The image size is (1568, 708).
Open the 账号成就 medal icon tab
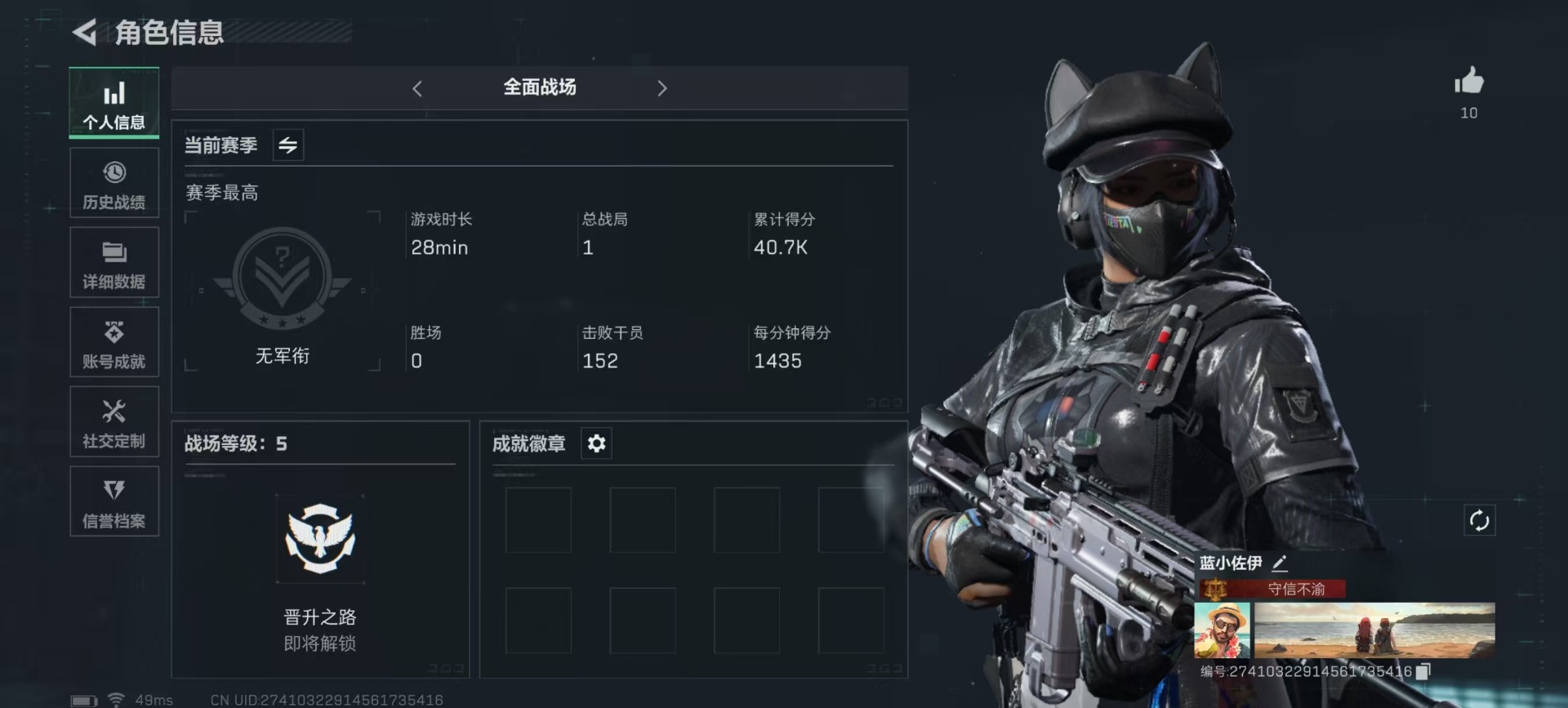click(x=114, y=343)
